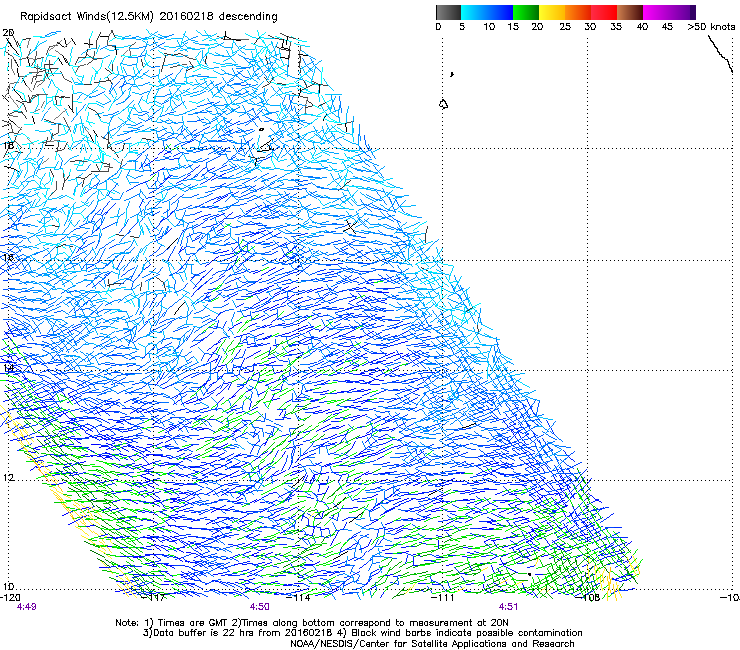Click the note 'Data buffer is 22 hrs from 20160218'
The height and width of the screenshot is (650, 740).
[x=239, y=633]
